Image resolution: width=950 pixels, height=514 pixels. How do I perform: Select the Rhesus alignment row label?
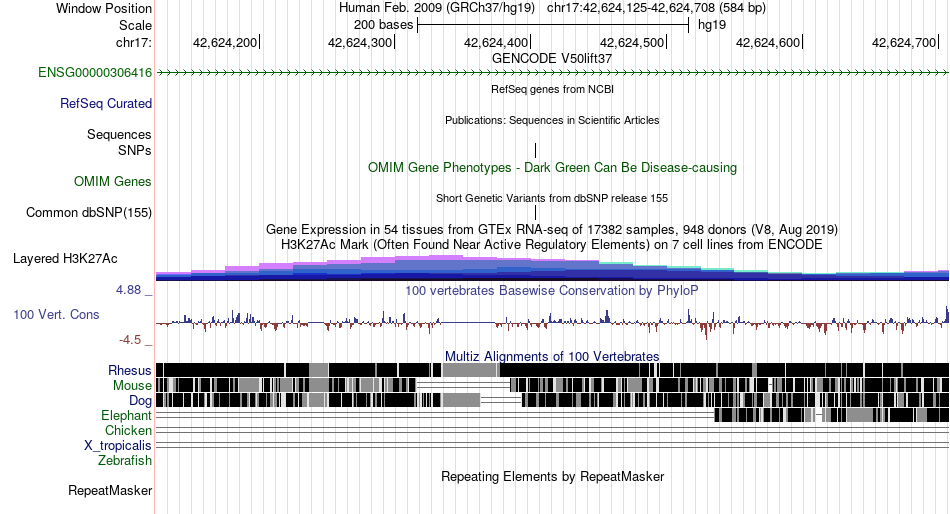pyautogui.click(x=130, y=370)
